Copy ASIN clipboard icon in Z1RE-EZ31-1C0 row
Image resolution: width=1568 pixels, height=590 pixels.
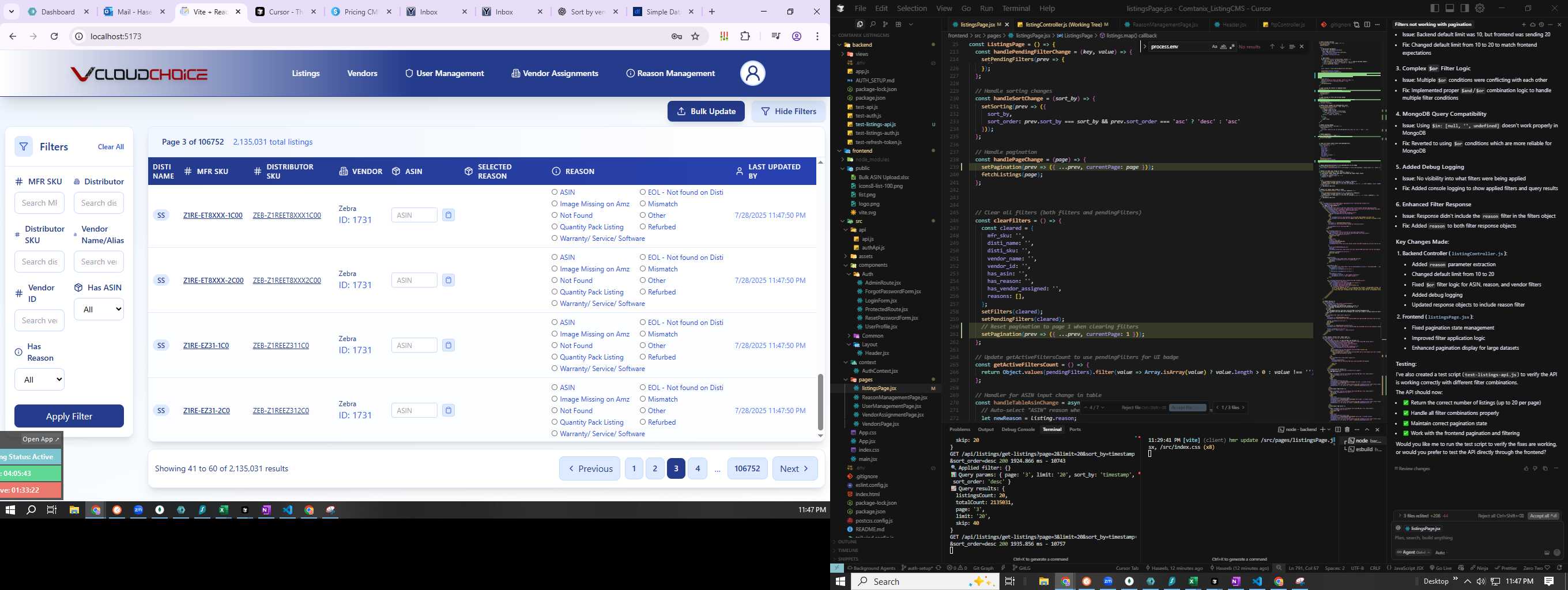[x=448, y=345]
